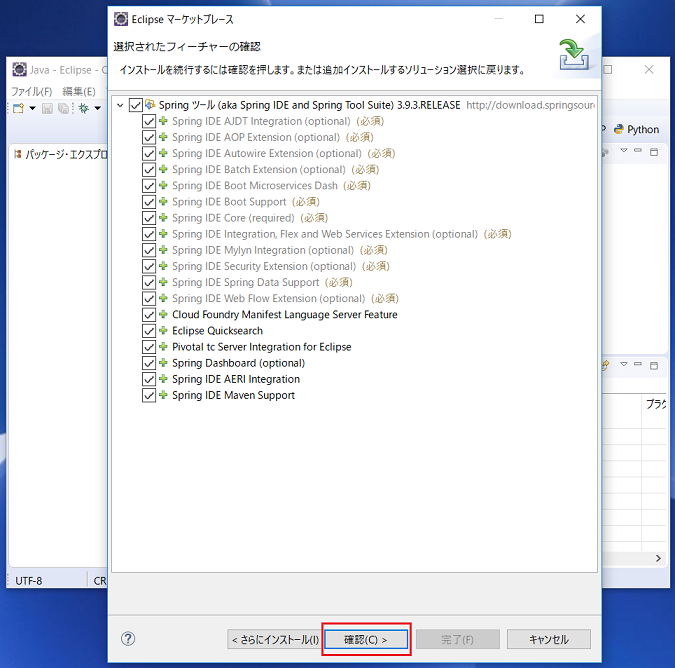Image resolution: width=675 pixels, height=668 pixels.
Task: Select Spring IDE Web Flow Extension text
Action: pos(269,299)
